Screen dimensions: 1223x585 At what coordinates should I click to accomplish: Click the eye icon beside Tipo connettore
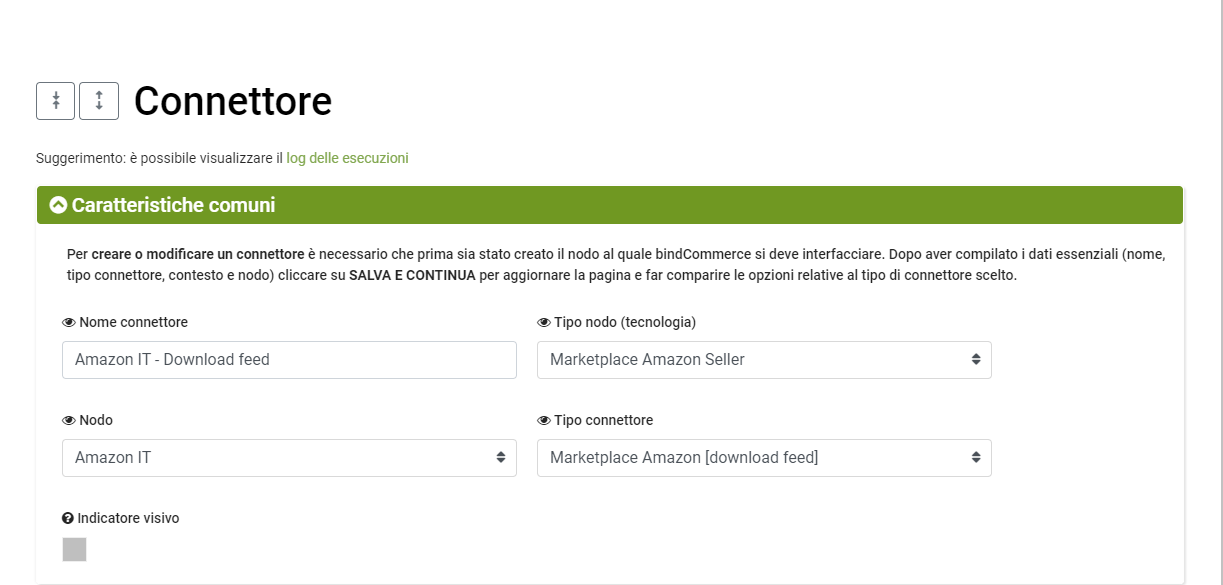[544, 420]
